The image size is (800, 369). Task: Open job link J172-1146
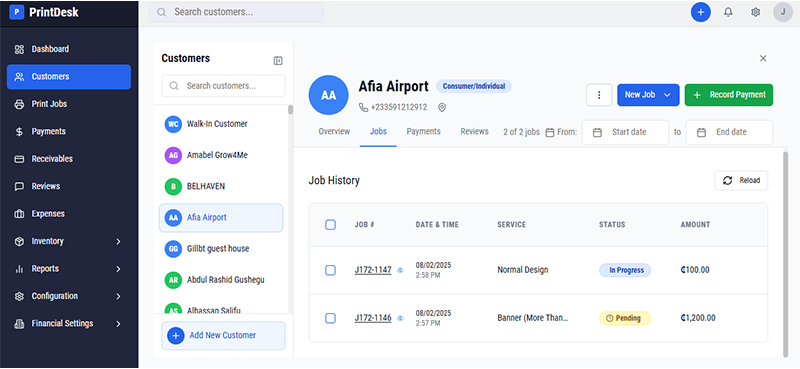tap(373, 318)
